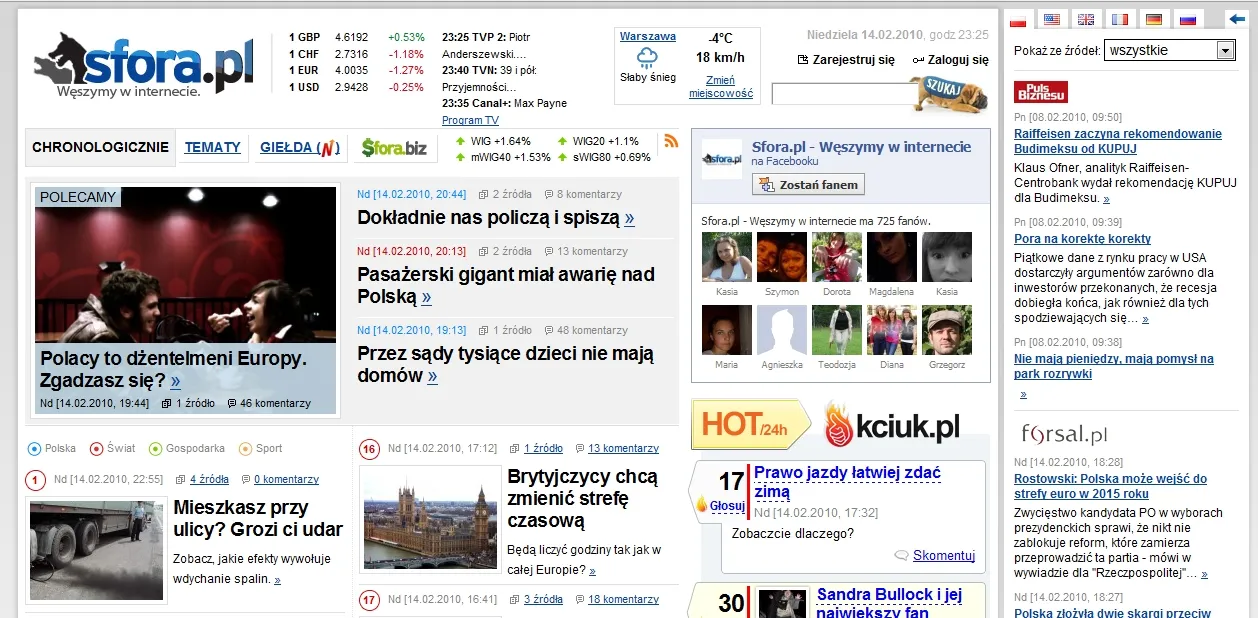Switch to the TEMATY tab
Image resolution: width=1258 pixels, height=618 pixels.
(x=213, y=147)
